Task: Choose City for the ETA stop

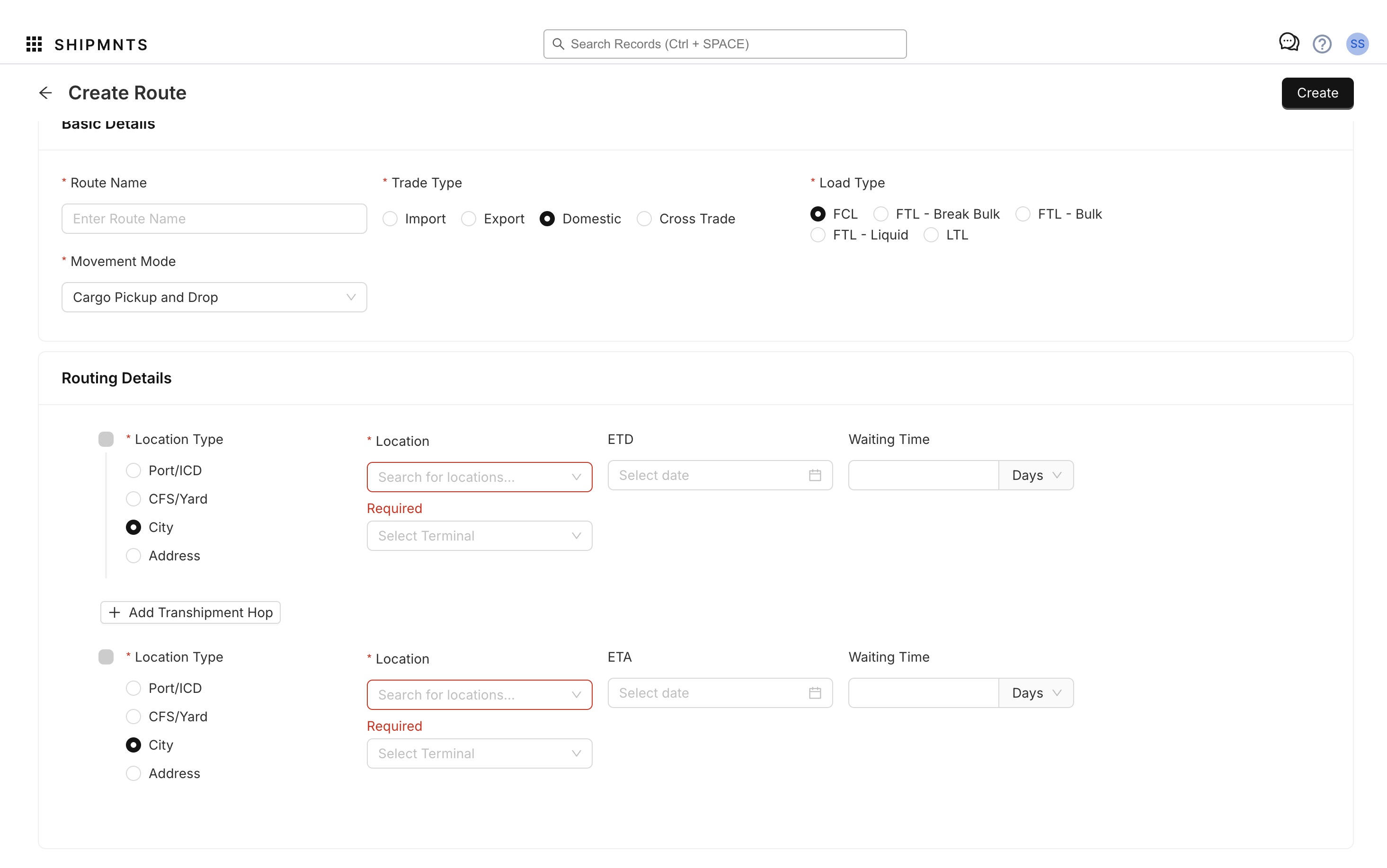Action: click(149, 745)
